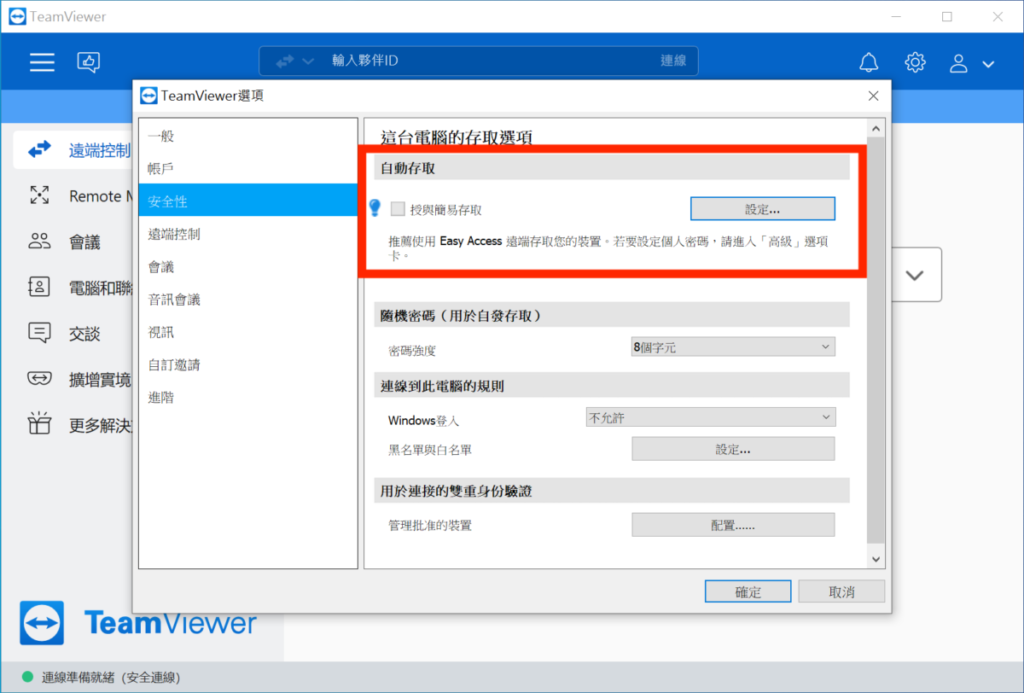Open 擴增實境 AR icon in sidebar

[39, 378]
